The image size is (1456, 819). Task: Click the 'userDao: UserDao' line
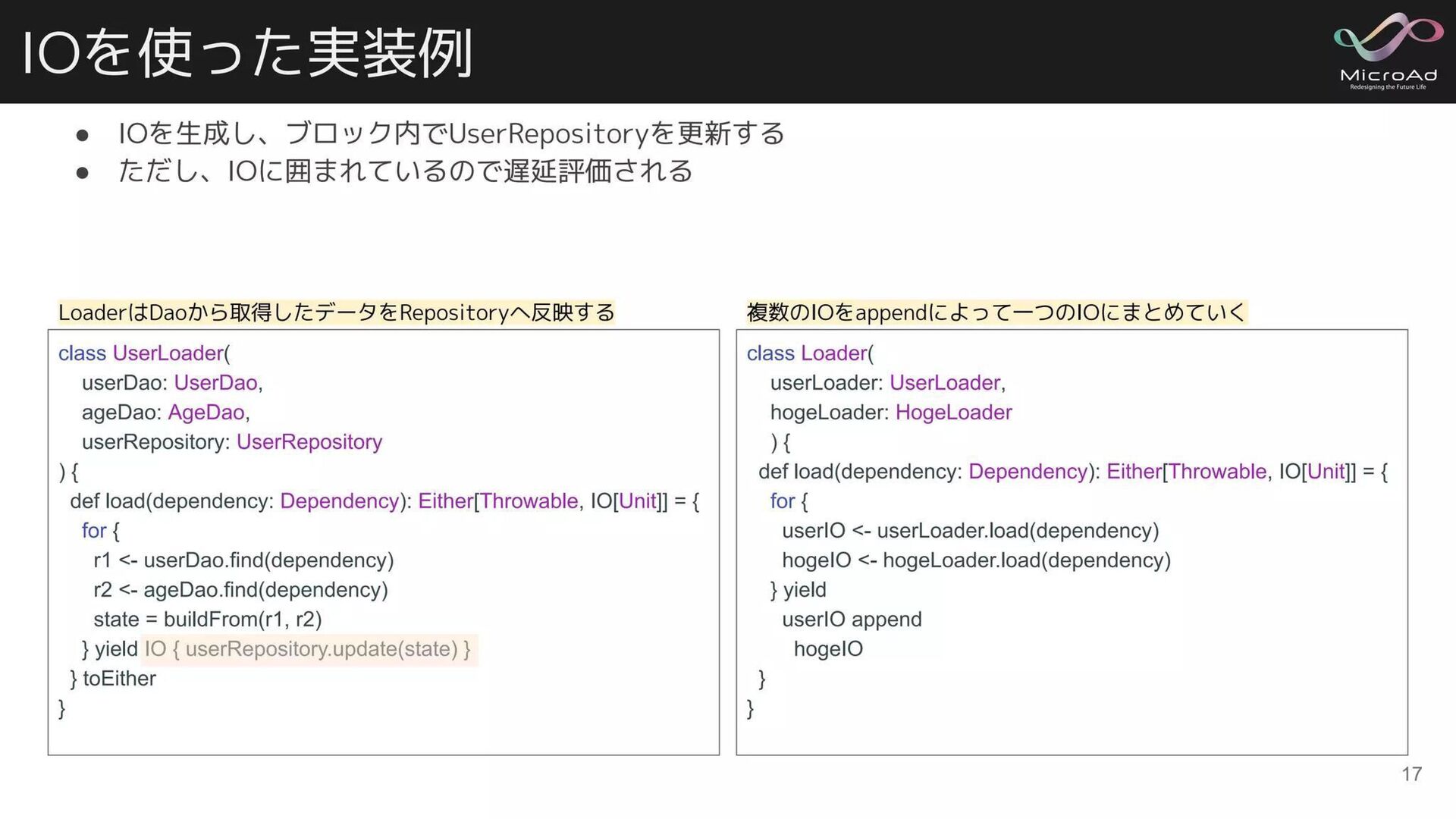[172, 383]
